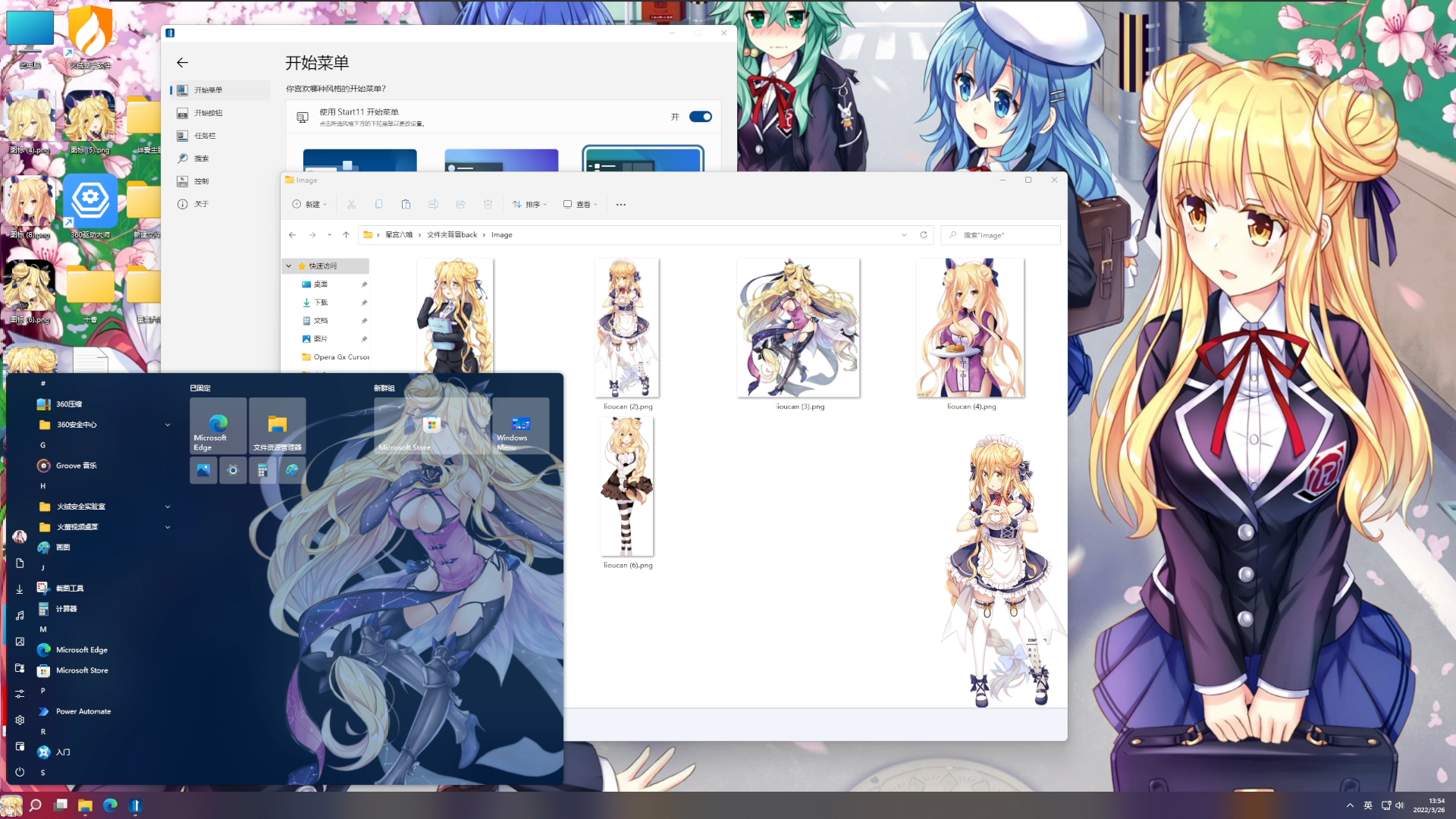The width and height of the screenshot is (1456, 819).
Task: Toggle the Start11 start menu switch
Action: pos(700,117)
